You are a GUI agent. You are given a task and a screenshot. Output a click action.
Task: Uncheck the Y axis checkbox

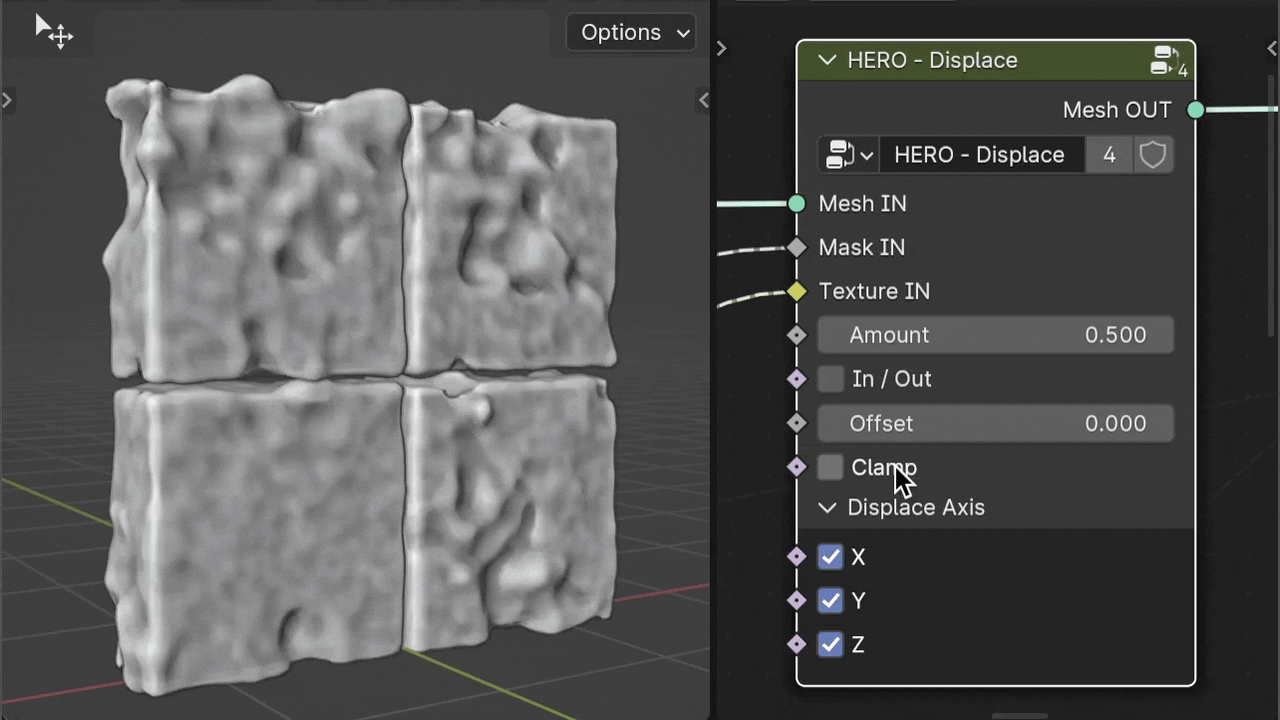coord(831,601)
